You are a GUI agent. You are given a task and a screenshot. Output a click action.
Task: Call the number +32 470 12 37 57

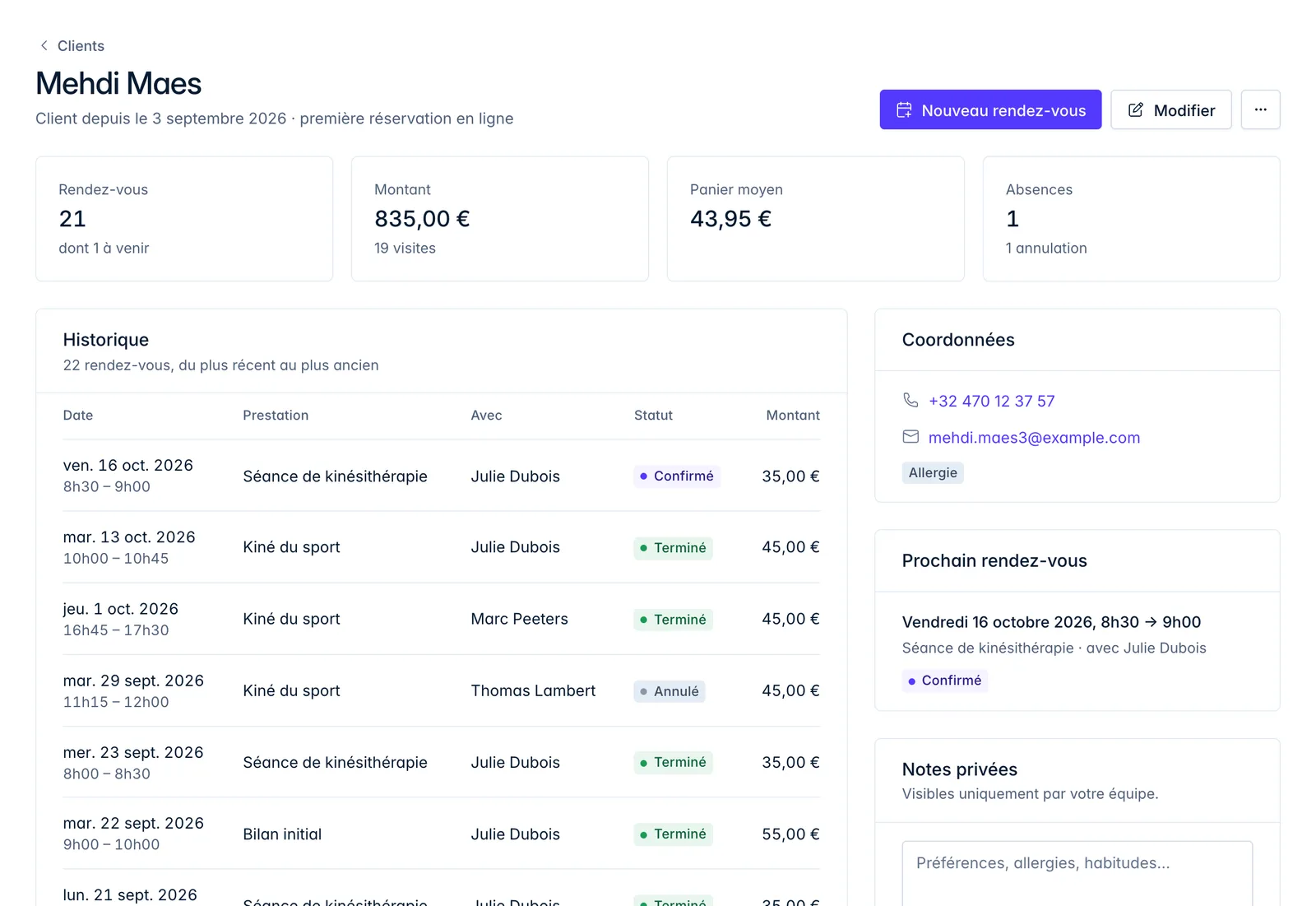click(991, 401)
